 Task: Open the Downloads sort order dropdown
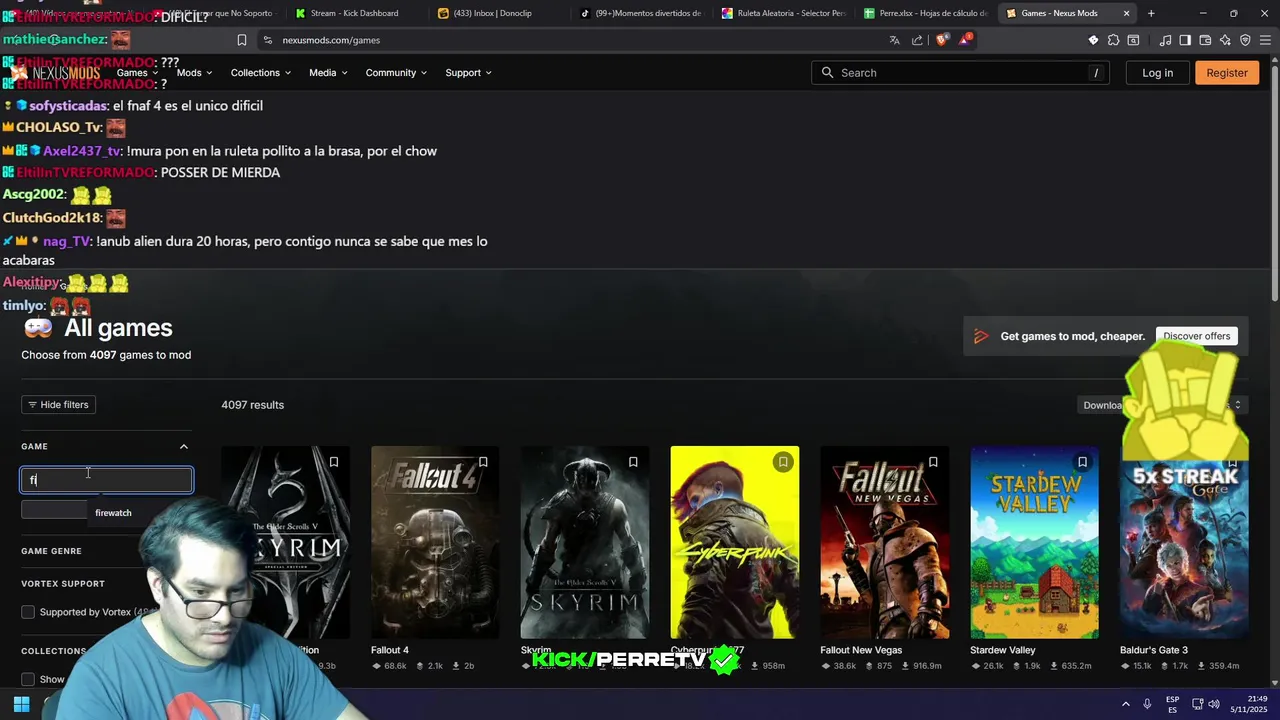(x=1164, y=405)
